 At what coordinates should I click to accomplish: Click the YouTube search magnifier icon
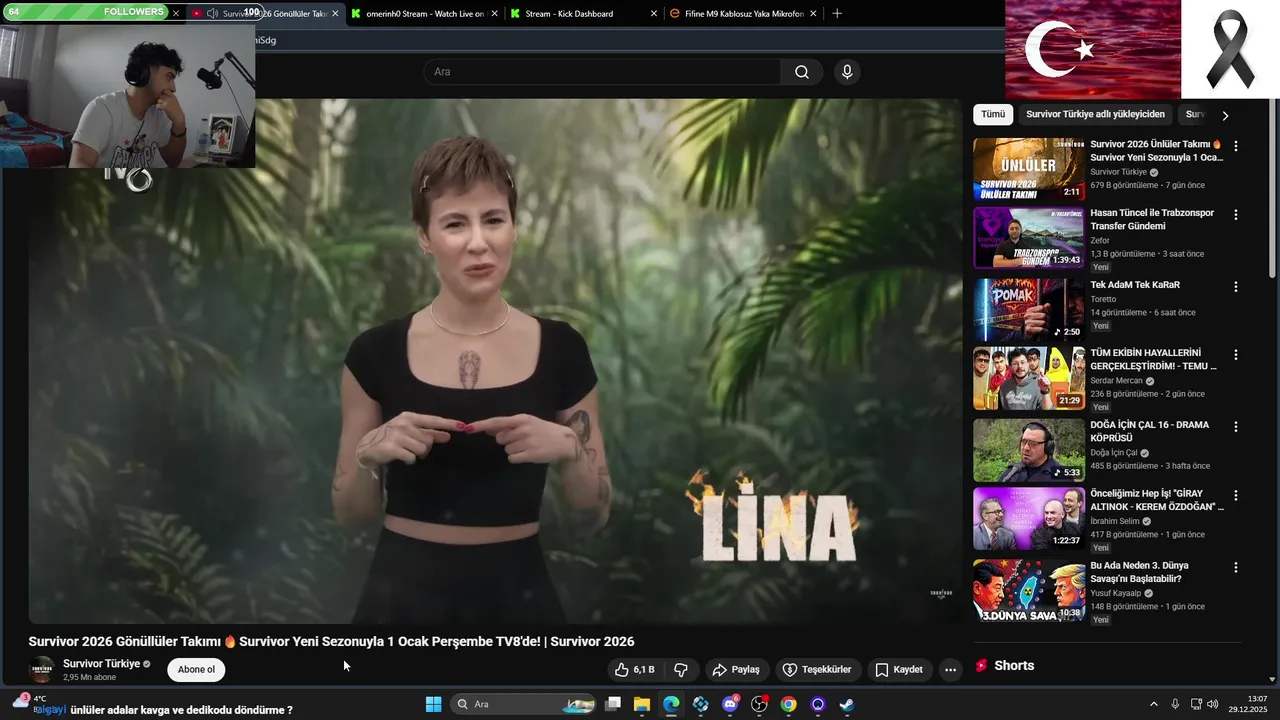point(801,72)
